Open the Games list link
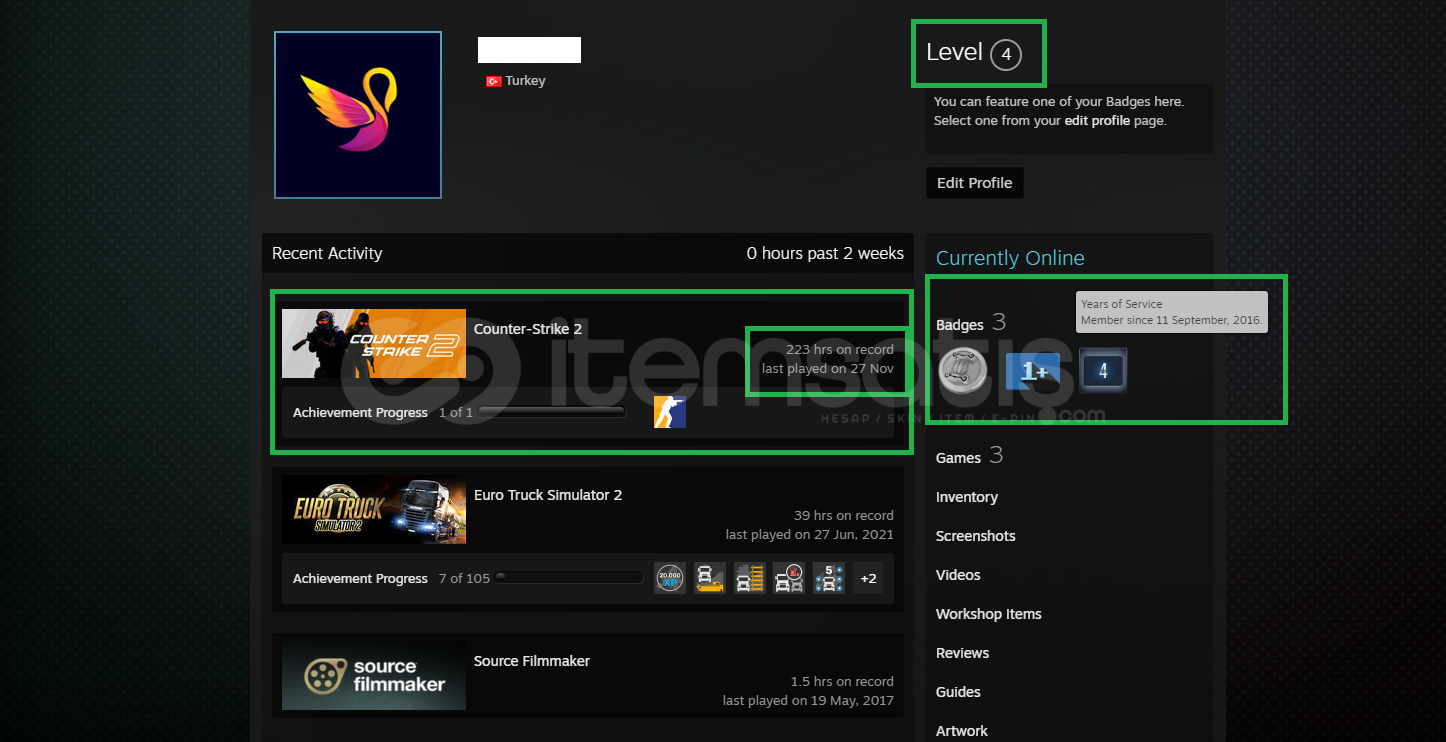 pyautogui.click(x=958, y=458)
